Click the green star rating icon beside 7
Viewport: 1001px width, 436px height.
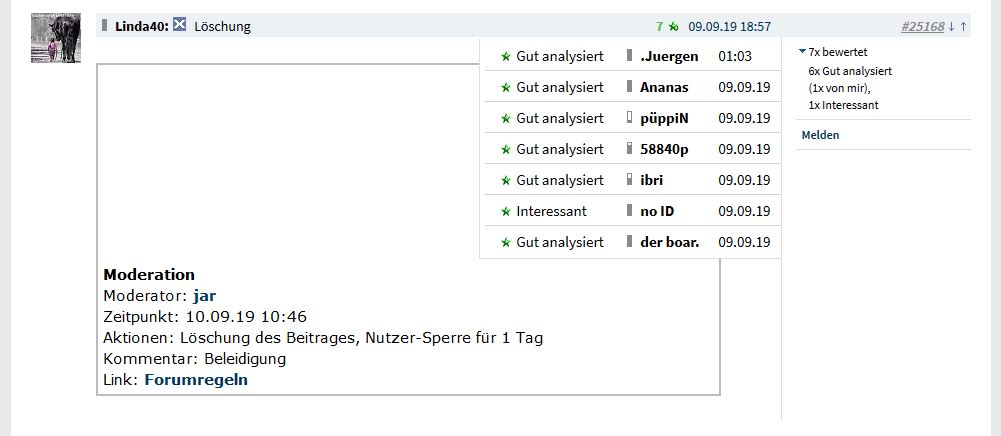click(674, 27)
